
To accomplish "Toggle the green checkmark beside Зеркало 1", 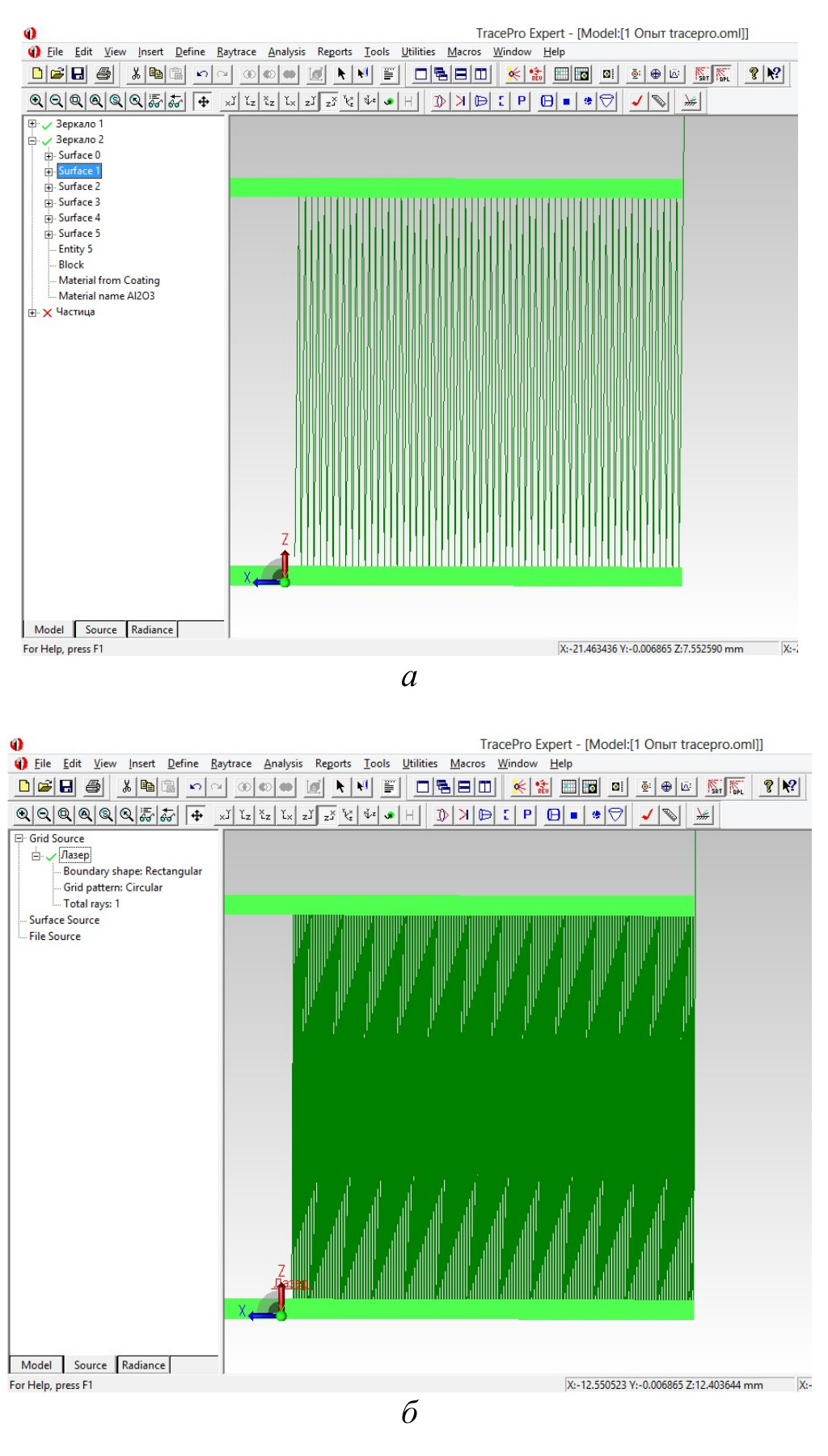I will point(47,125).
